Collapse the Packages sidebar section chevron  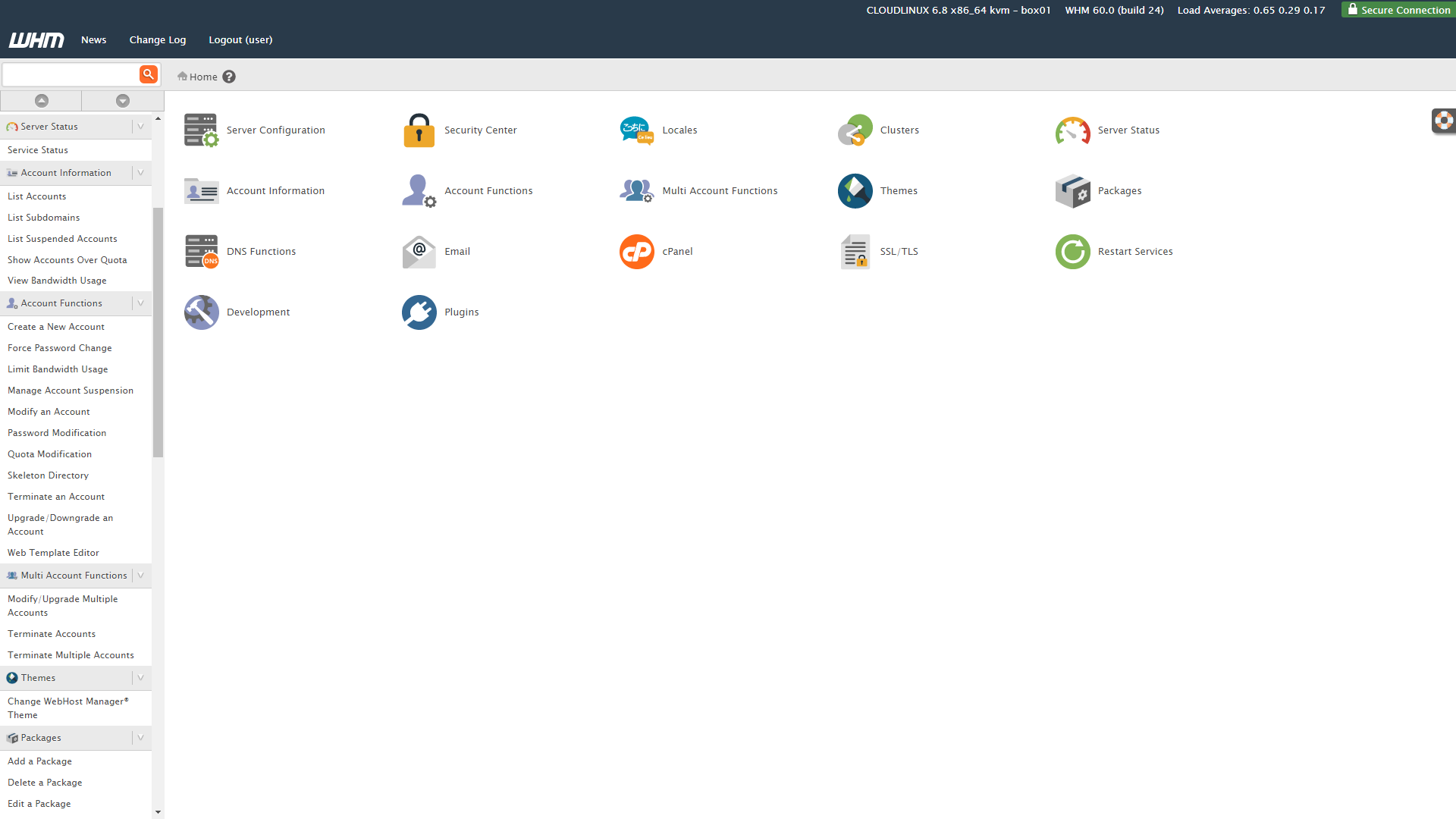click(x=141, y=738)
